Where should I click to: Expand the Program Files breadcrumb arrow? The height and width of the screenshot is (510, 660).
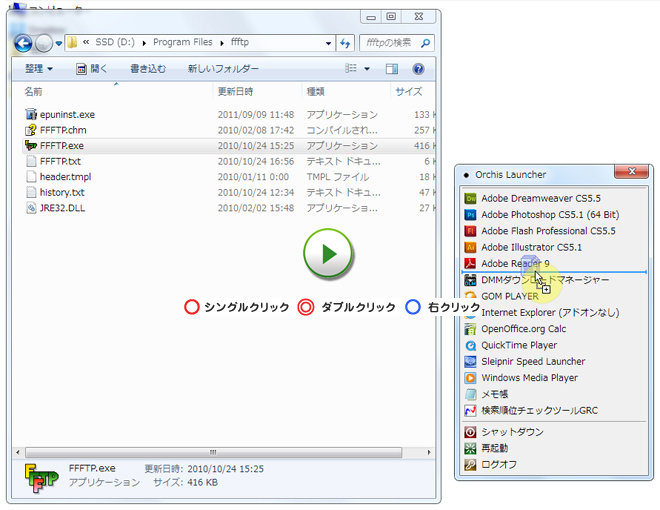click(222, 43)
